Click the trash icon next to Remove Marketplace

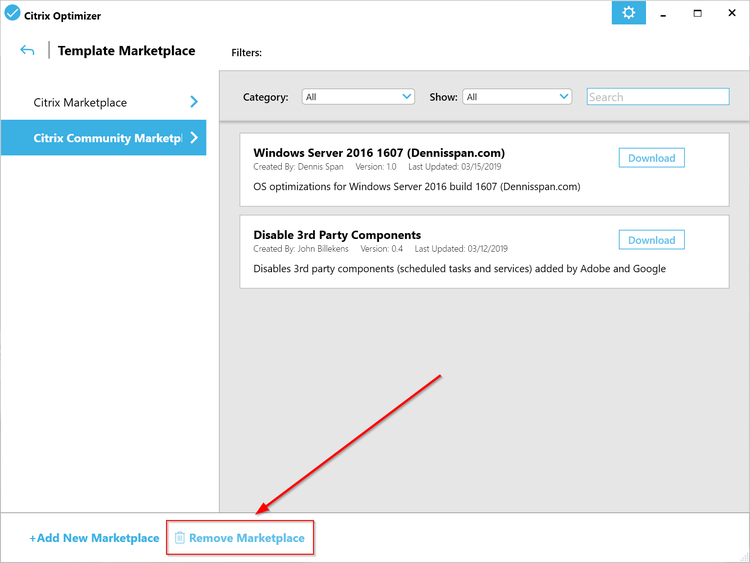[179, 538]
